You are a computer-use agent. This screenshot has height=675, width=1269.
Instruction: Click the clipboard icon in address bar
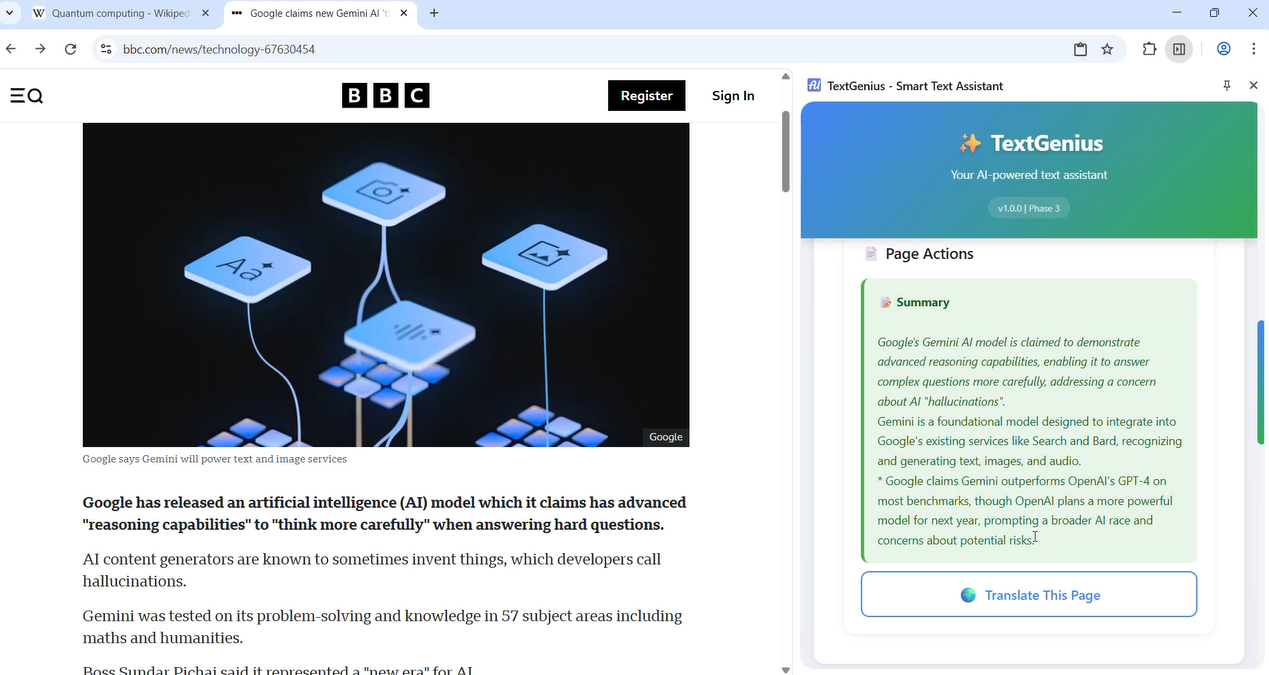tap(1080, 49)
